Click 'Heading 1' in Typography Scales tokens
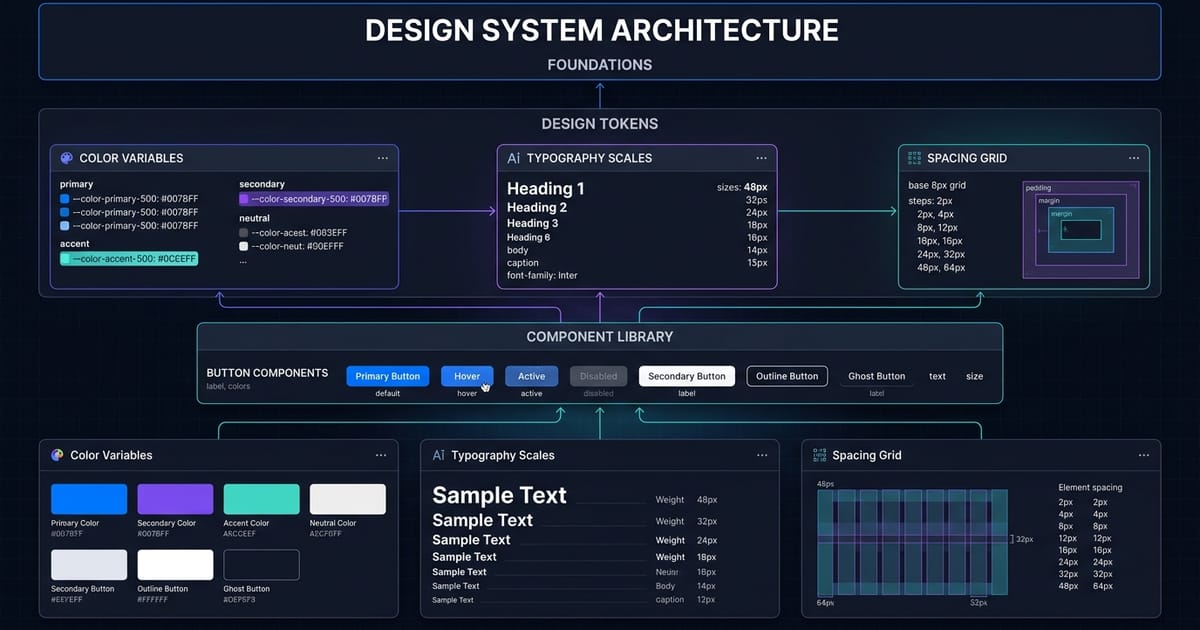Image resolution: width=1200 pixels, height=630 pixels. [x=546, y=188]
